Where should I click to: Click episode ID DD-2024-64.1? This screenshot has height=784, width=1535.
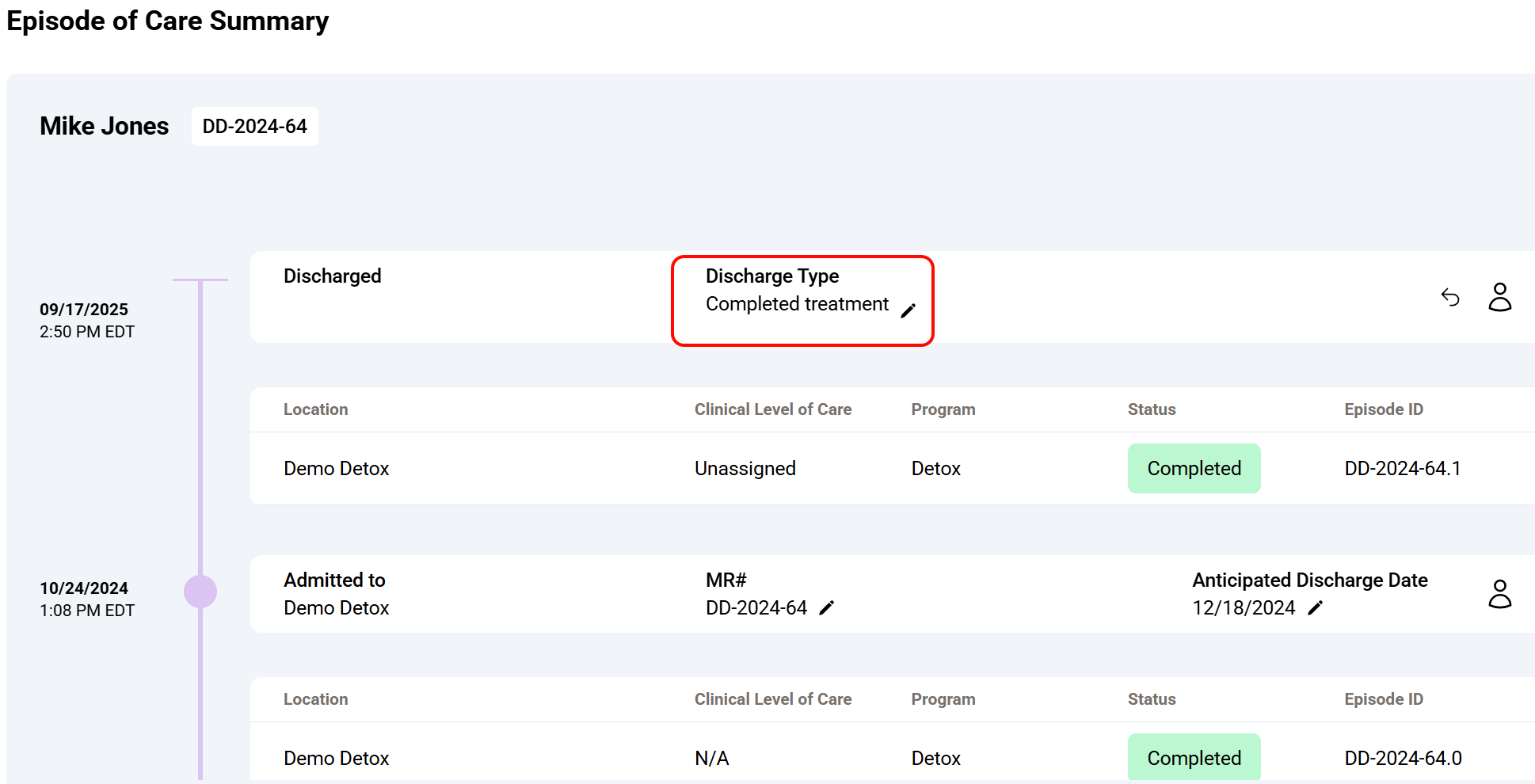click(1402, 469)
